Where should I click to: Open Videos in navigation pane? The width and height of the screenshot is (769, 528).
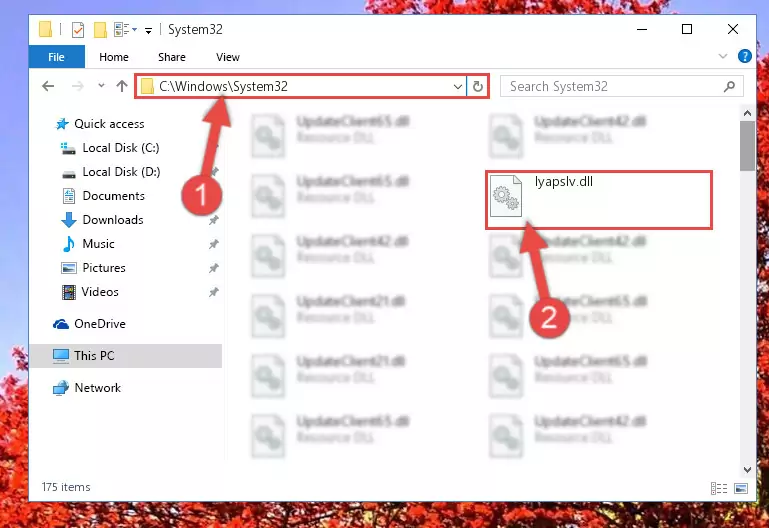pyautogui.click(x=100, y=292)
